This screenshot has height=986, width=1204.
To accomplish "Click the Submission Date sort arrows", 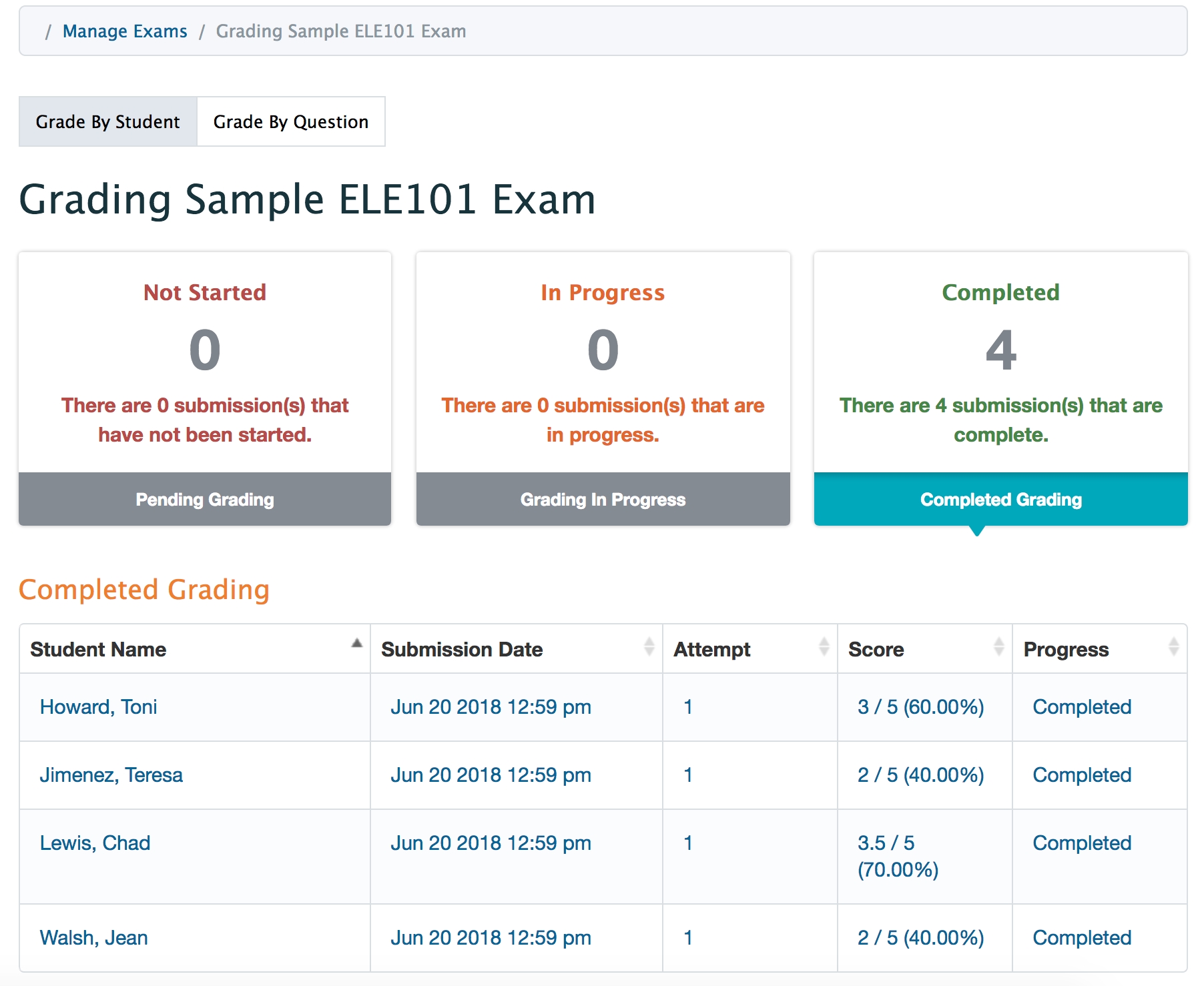I will (649, 646).
